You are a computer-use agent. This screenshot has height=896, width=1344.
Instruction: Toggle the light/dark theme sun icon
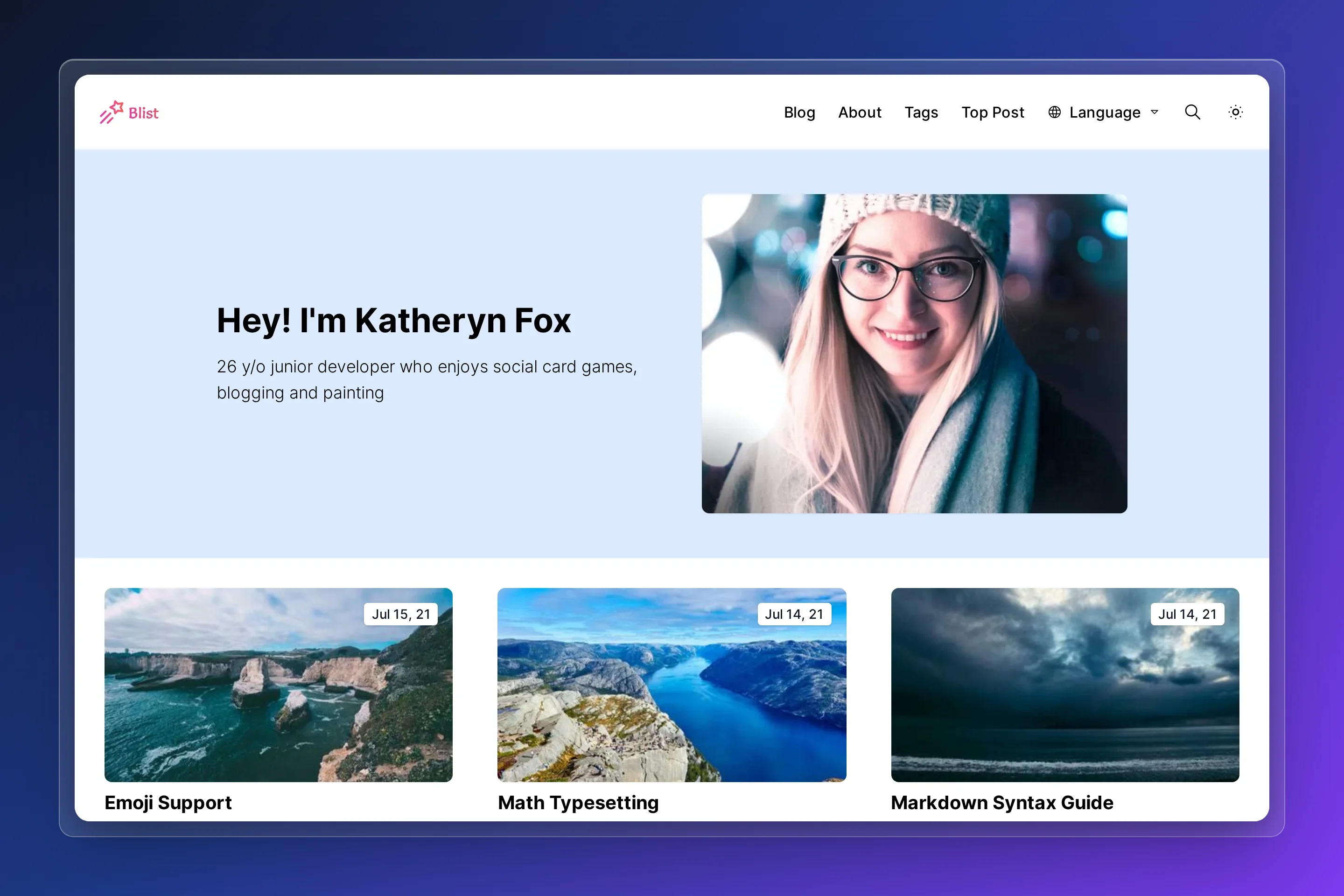(1235, 112)
